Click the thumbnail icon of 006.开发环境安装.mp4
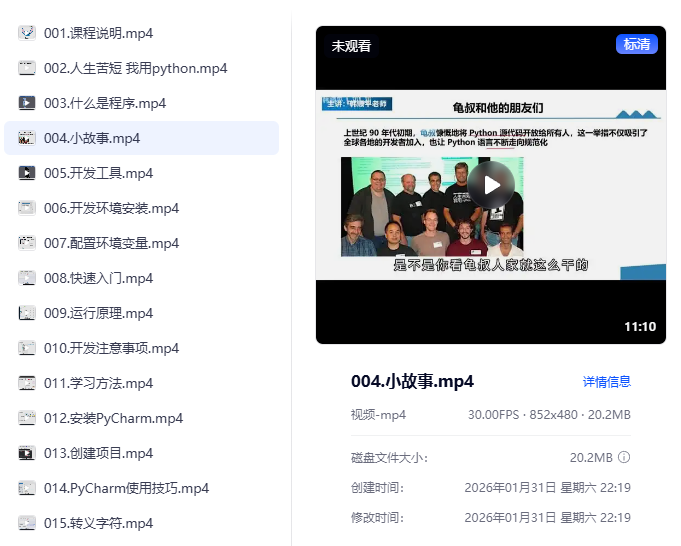The width and height of the screenshot is (681, 546). tap(26, 208)
